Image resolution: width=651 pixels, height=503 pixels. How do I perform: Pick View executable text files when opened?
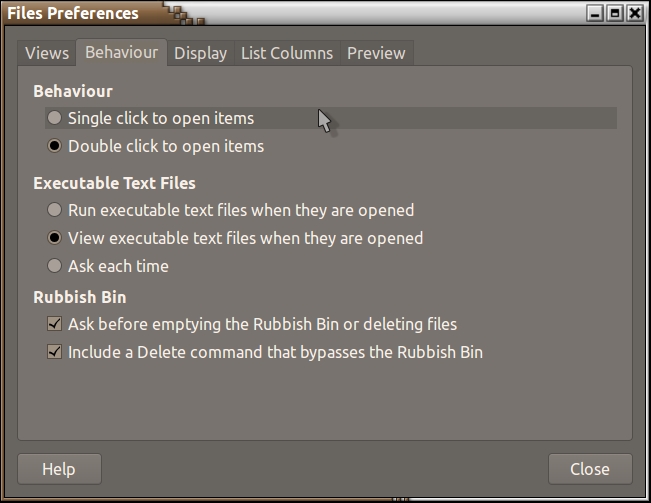(x=55, y=238)
